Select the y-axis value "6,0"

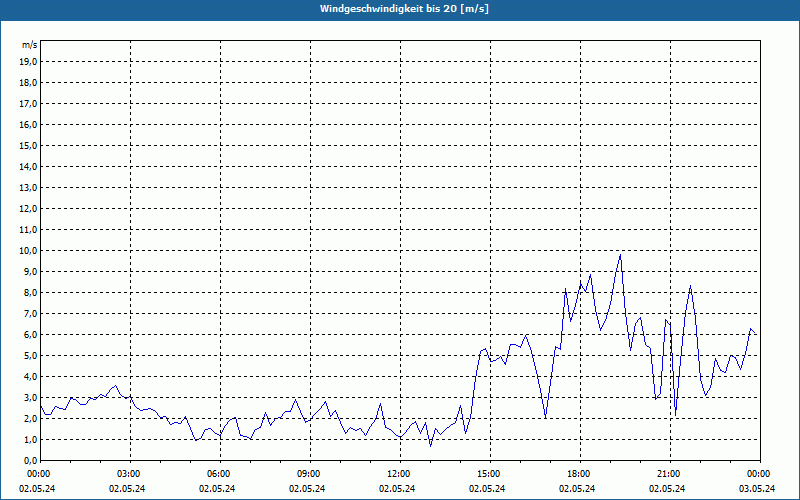pyautogui.click(x=30, y=335)
